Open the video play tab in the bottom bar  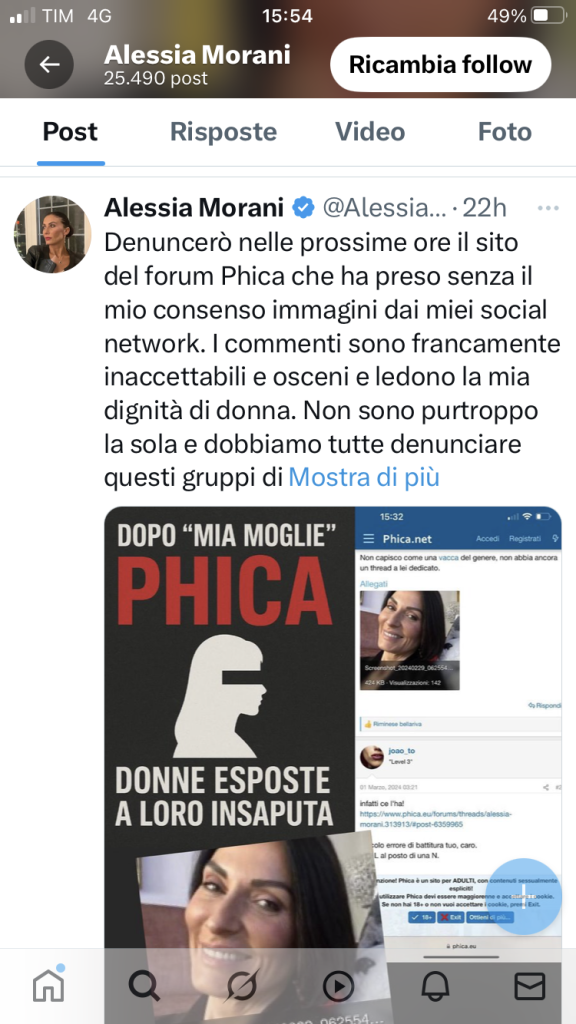(x=338, y=987)
